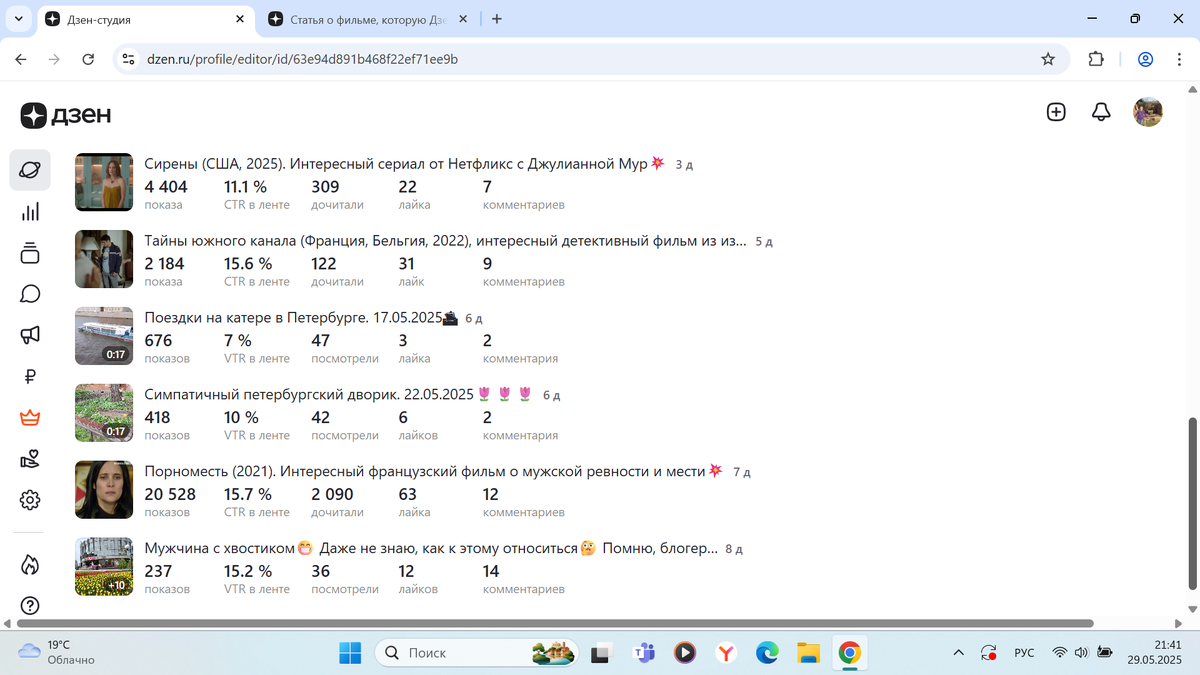Show hidden system tray icons
The image size is (1200, 675).
pyautogui.click(x=959, y=653)
